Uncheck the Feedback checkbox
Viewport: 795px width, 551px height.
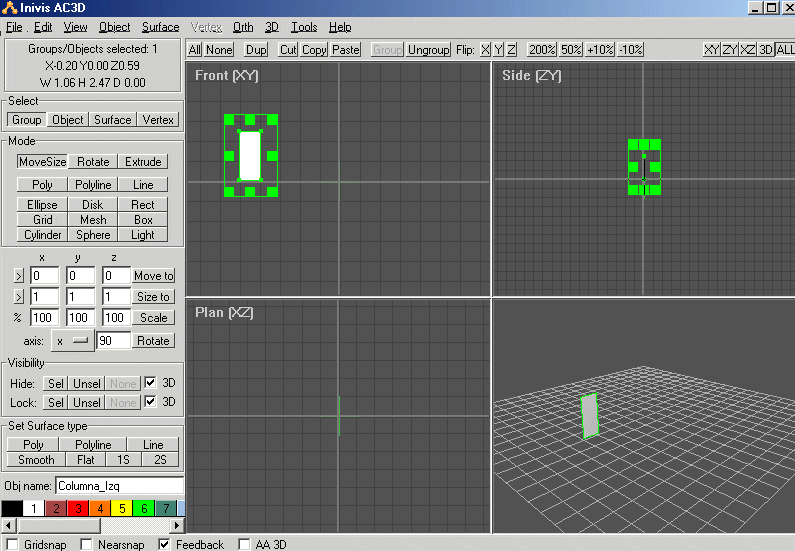point(165,544)
